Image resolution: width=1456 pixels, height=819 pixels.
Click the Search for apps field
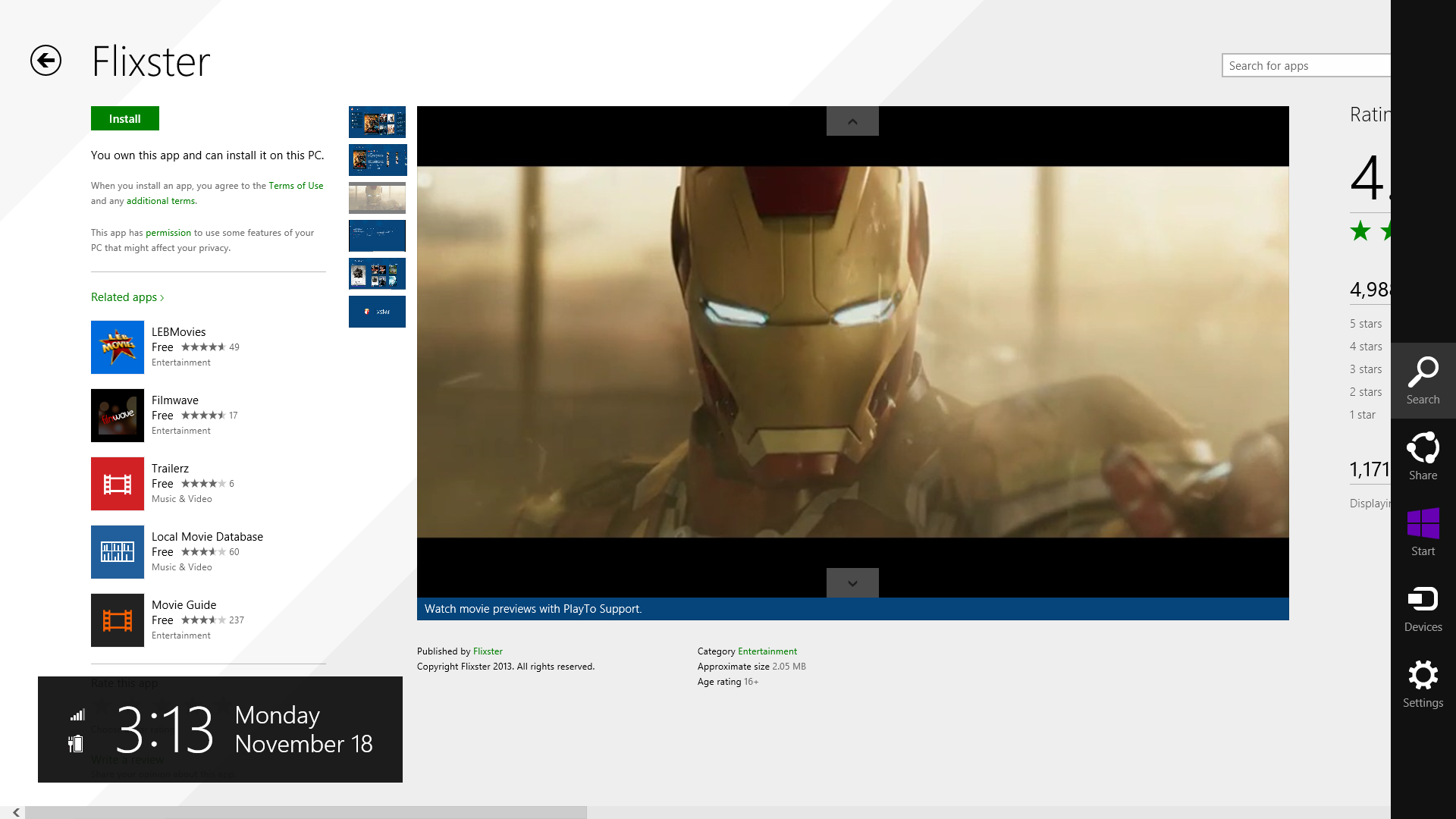click(x=1306, y=66)
